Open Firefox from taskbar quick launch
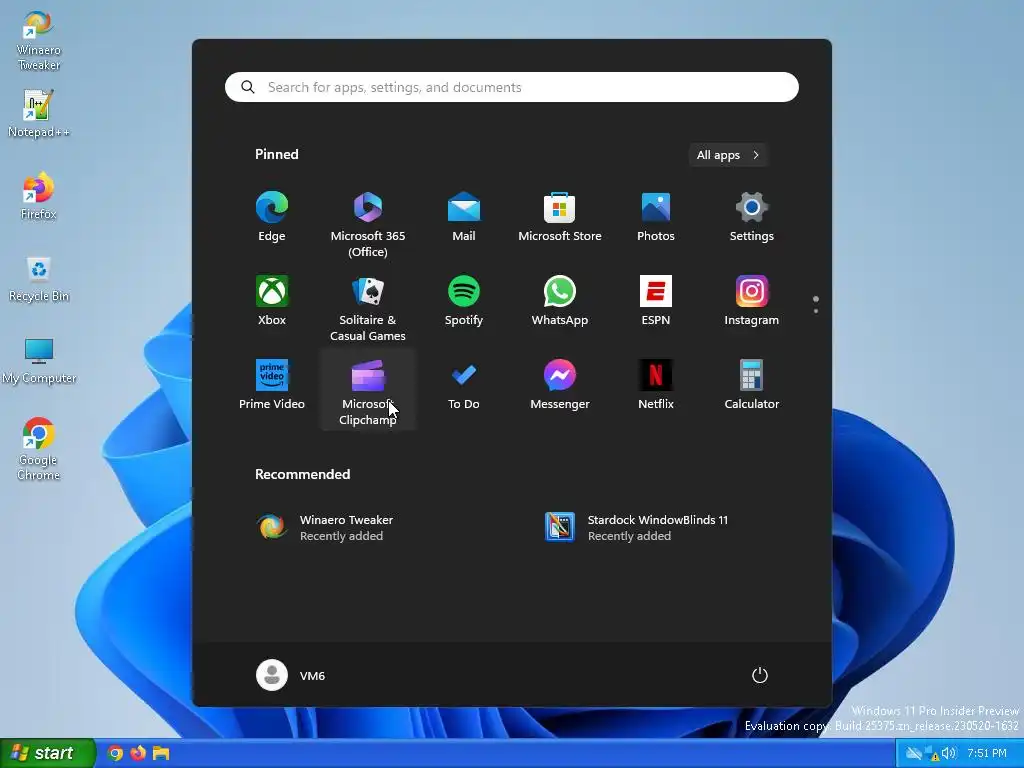The height and width of the screenshot is (768, 1024). [138, 754]
